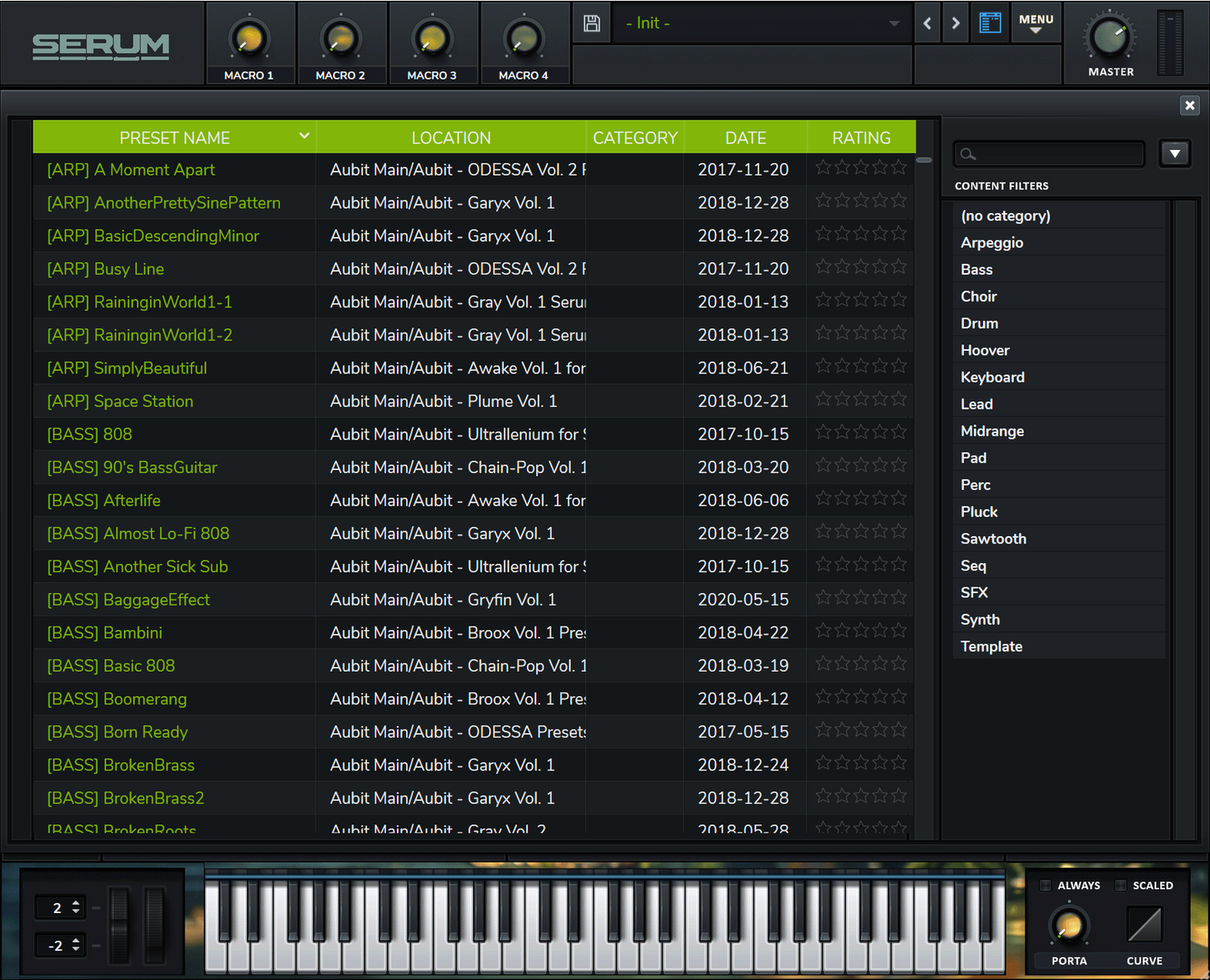Click the Serum logo

point(100,46)
